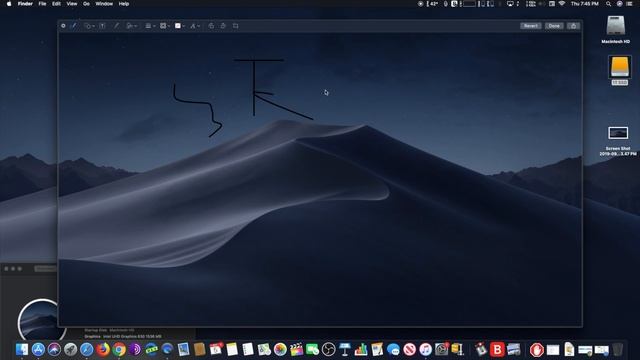Select the Macintosh HD desktop drive

tap(616, 29)
